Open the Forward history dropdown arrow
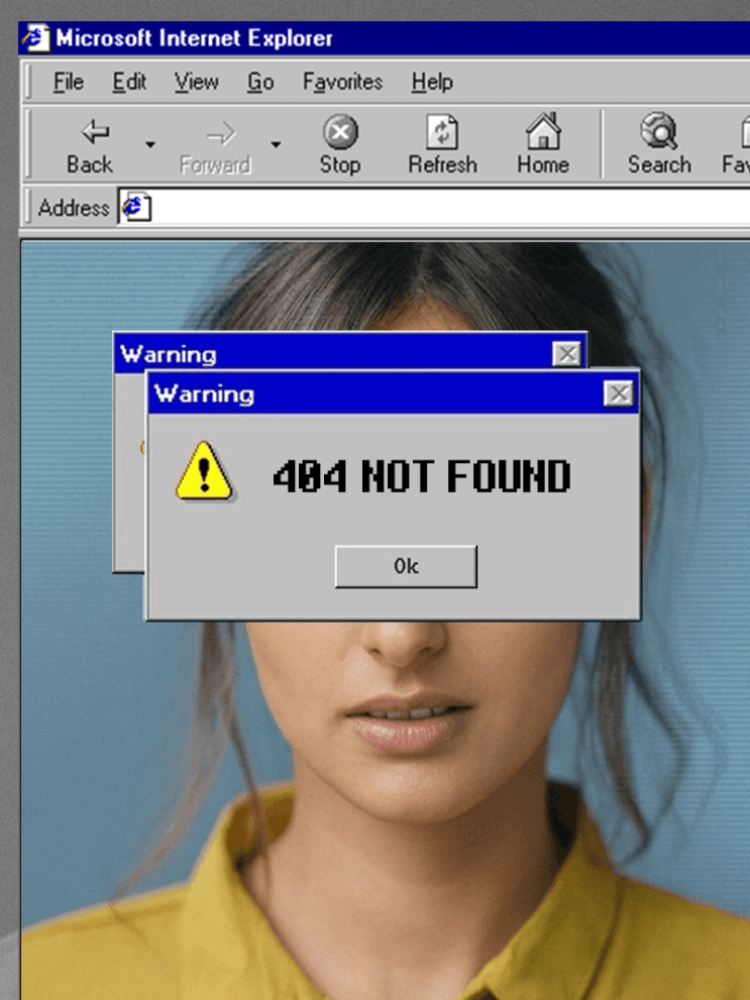This screenshot has height=1000, width=750. coord(276,145)
